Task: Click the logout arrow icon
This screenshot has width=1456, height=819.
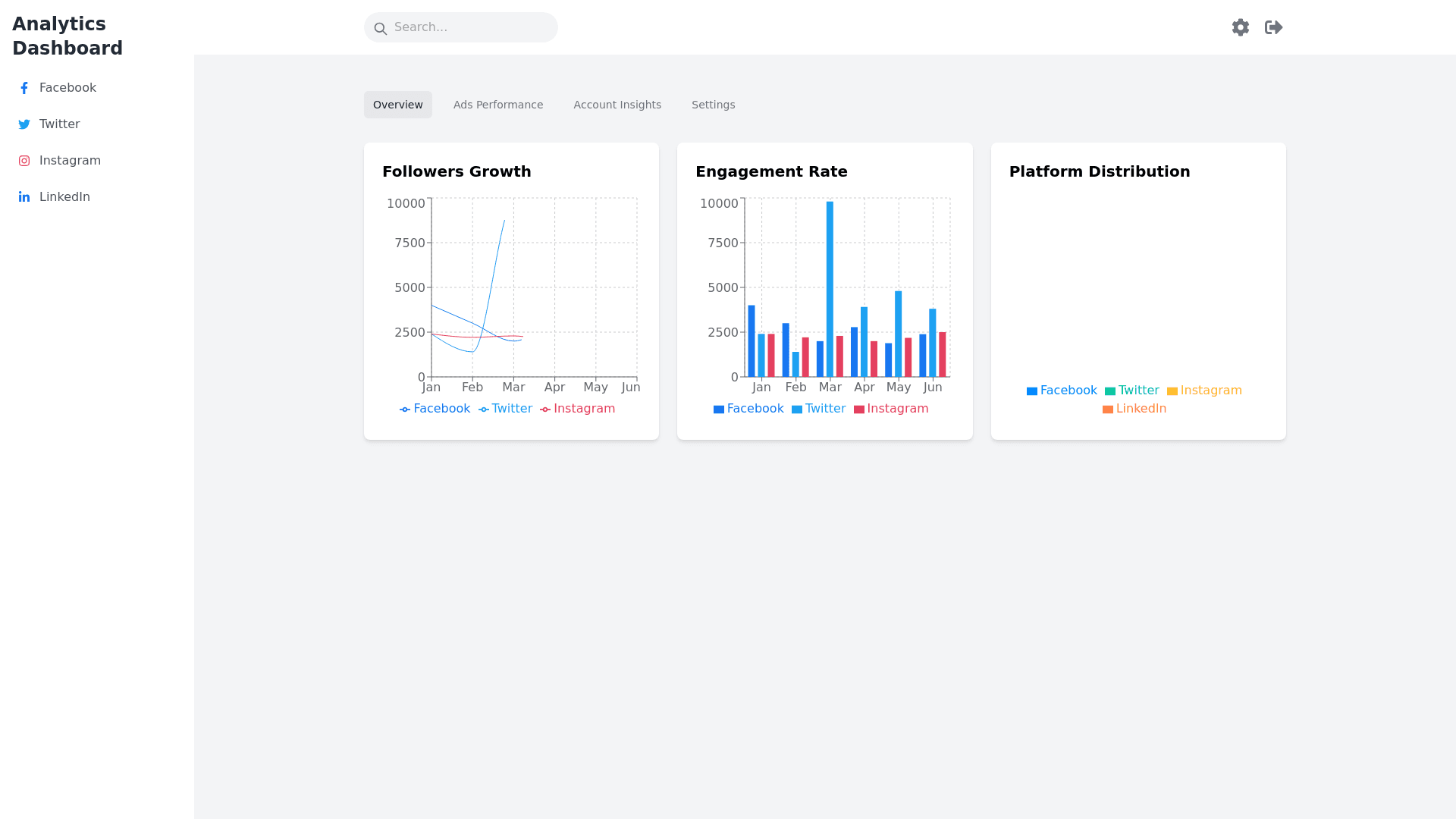Action: click(1274, 27)
